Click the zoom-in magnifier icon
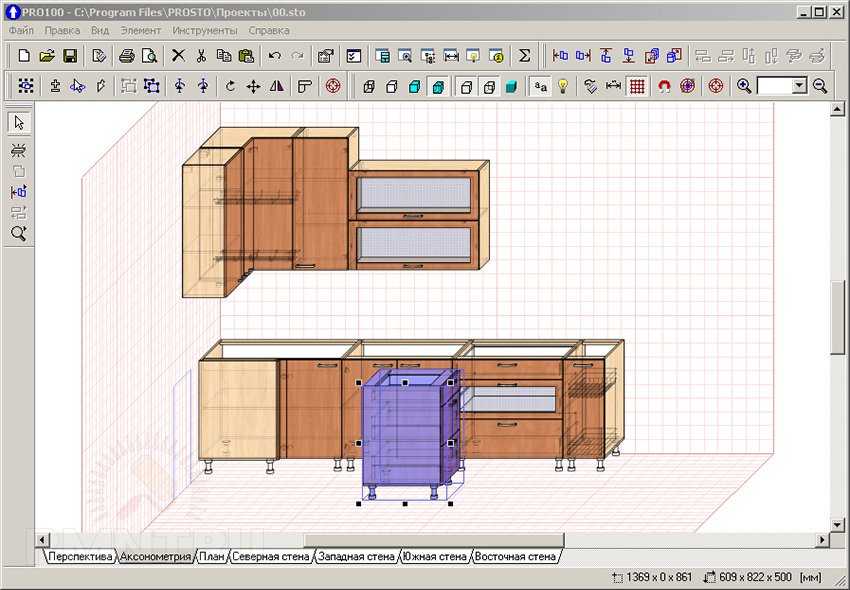Viewport: 850px width, 590px height. 744,86
